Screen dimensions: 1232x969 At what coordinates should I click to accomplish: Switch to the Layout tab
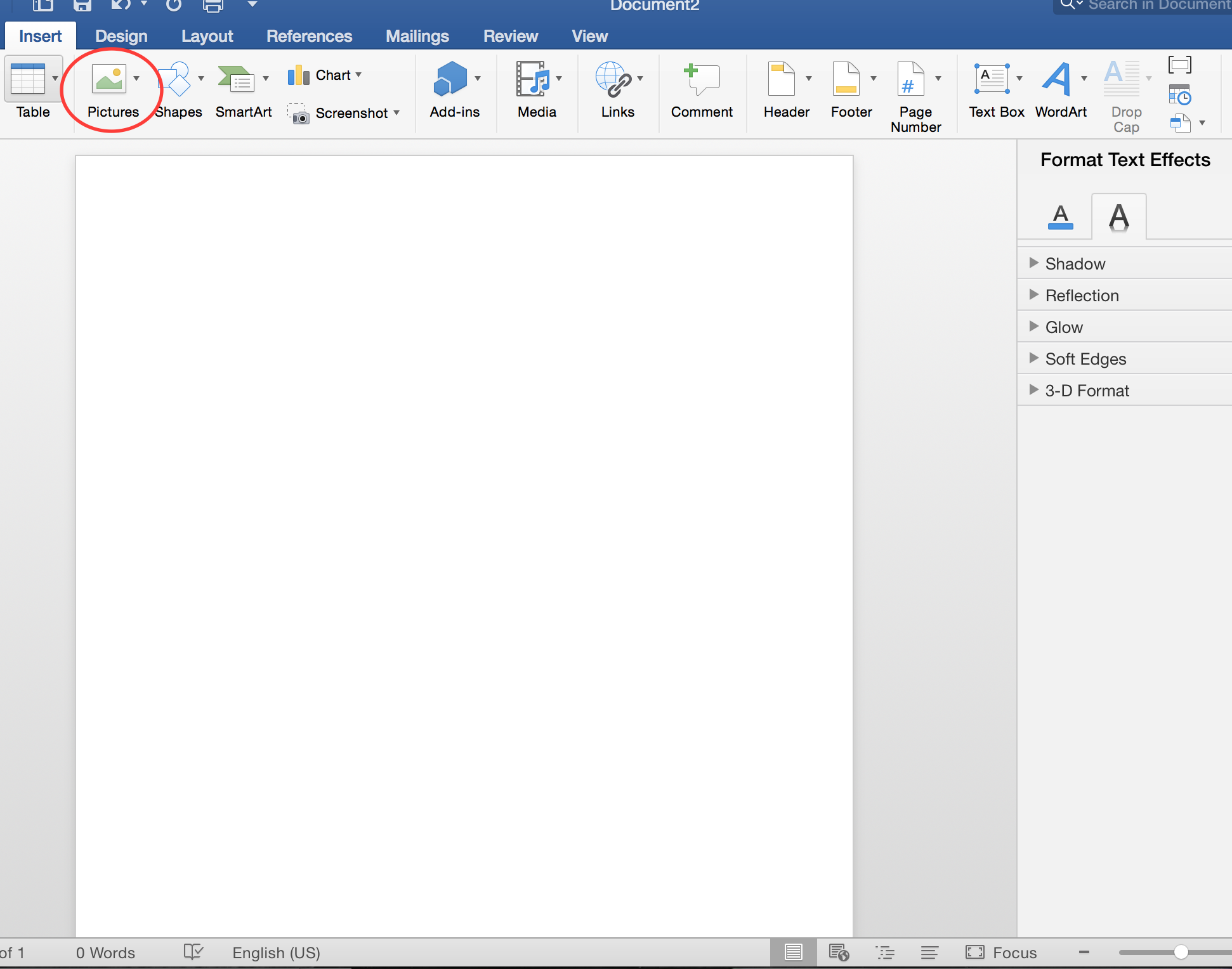click(x=207, y=36)
